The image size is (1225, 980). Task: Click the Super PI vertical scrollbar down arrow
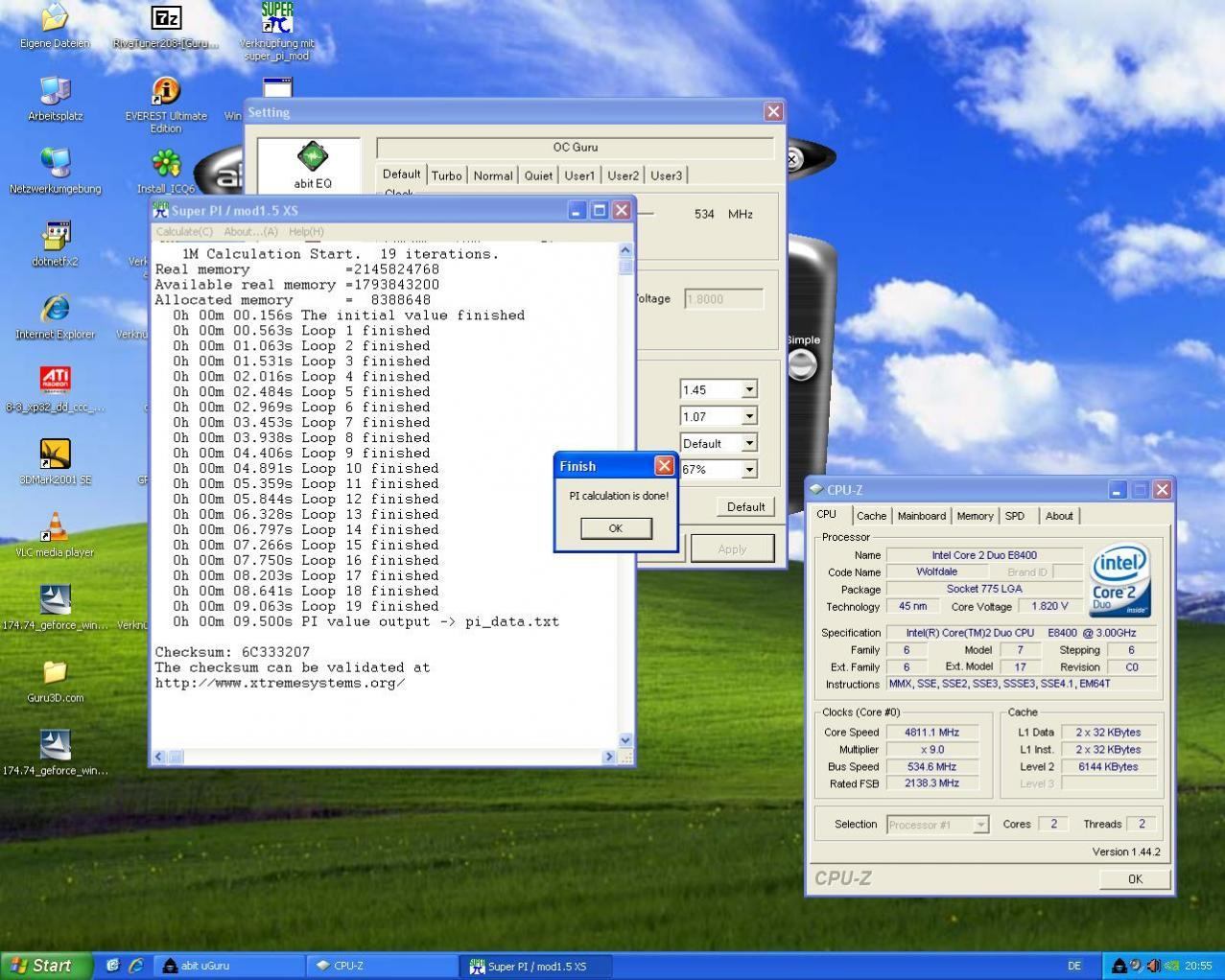[x=625, y=740]
